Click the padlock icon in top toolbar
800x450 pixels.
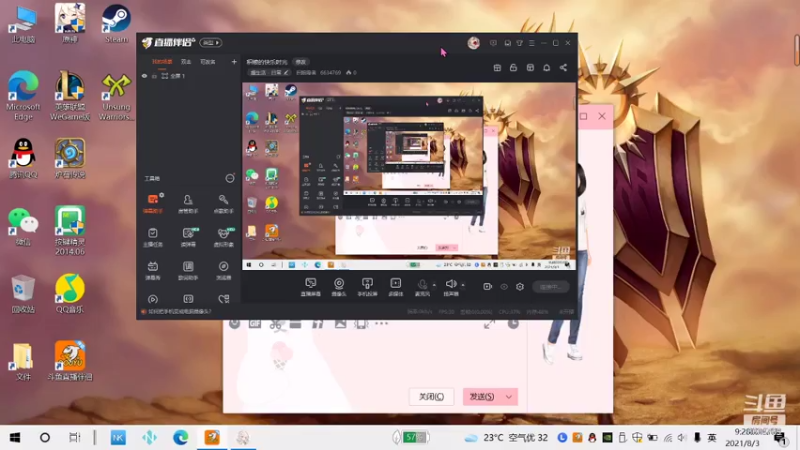coord(513,68)
